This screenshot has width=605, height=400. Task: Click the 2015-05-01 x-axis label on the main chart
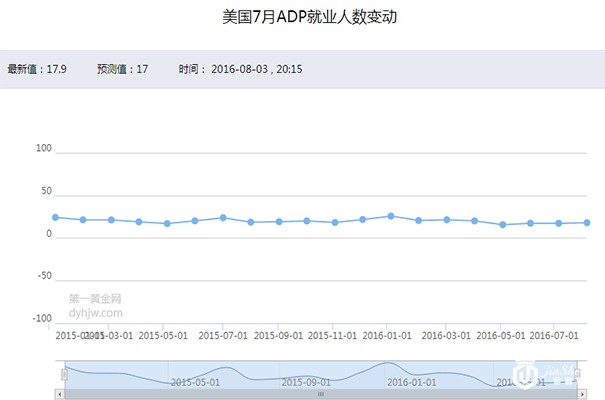163,336
